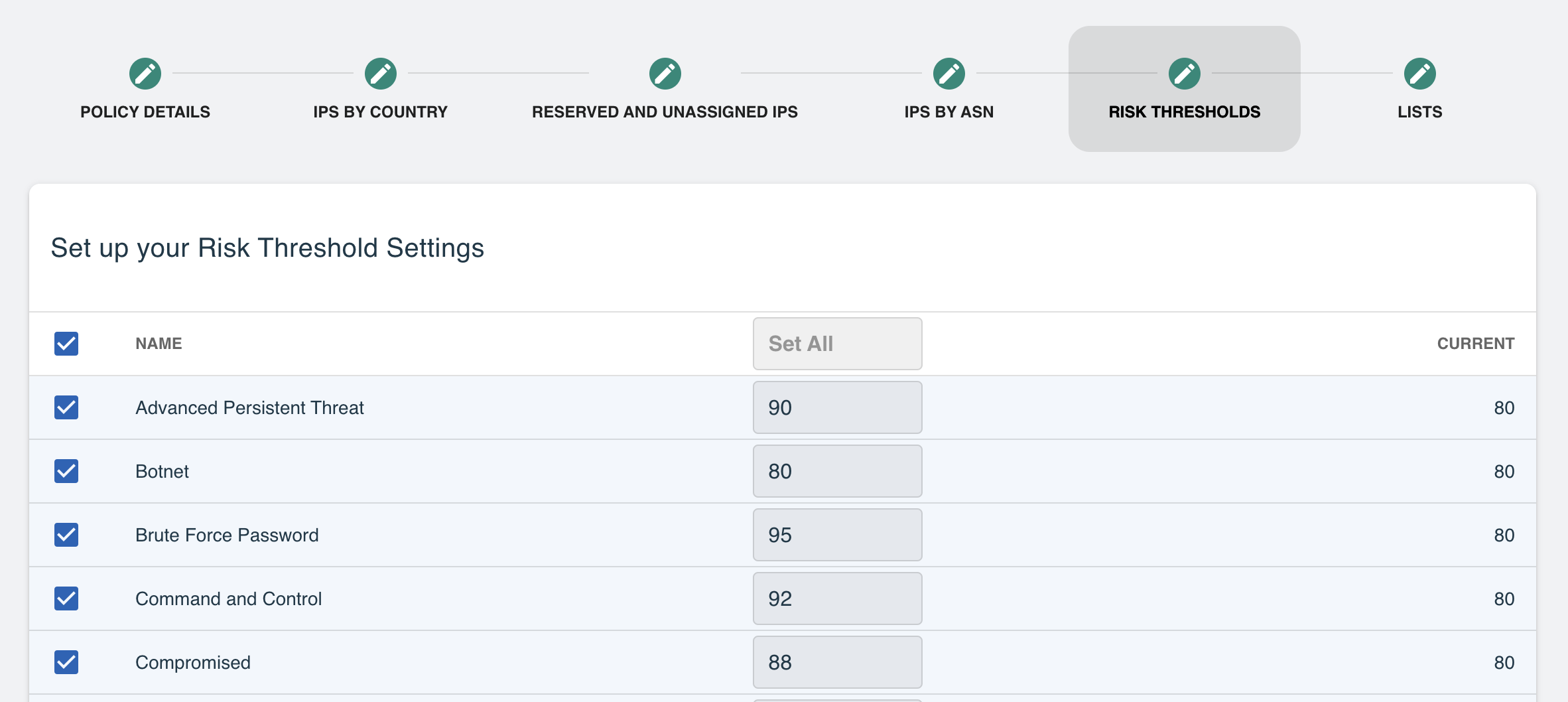Click the Risk Thresholds pencil step icon
The image size is (1568, 702).
pyautogui.click(x=1185, y=74)
